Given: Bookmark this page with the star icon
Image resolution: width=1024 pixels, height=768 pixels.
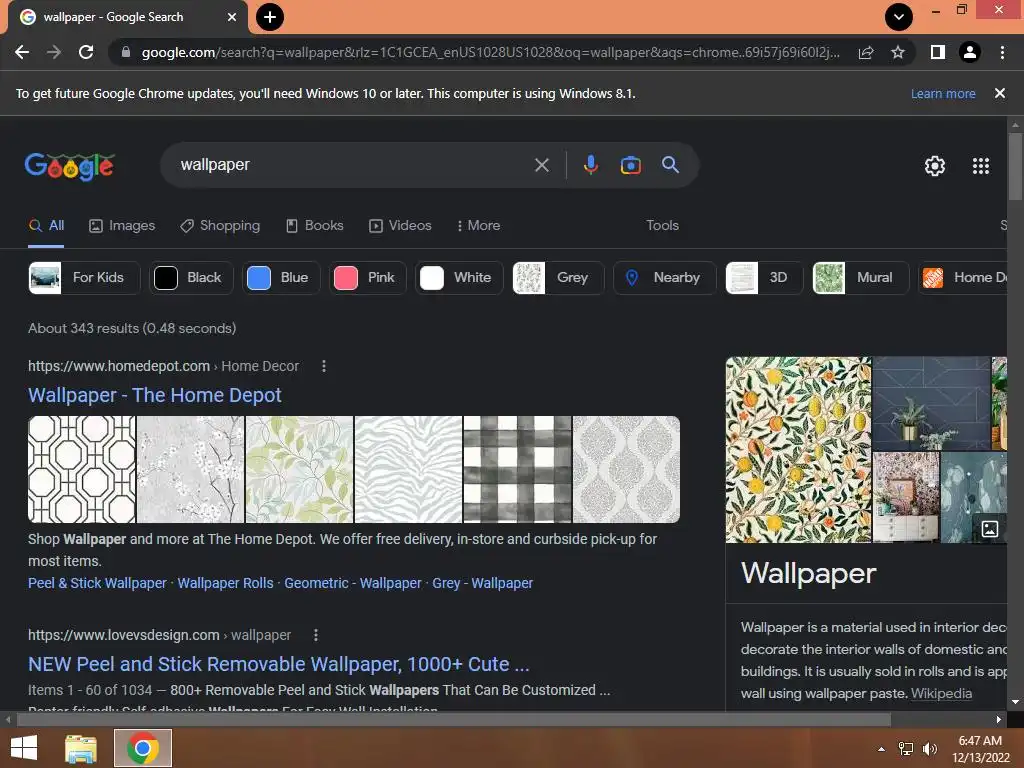Looking at the screenshot, I should (898, 52).
